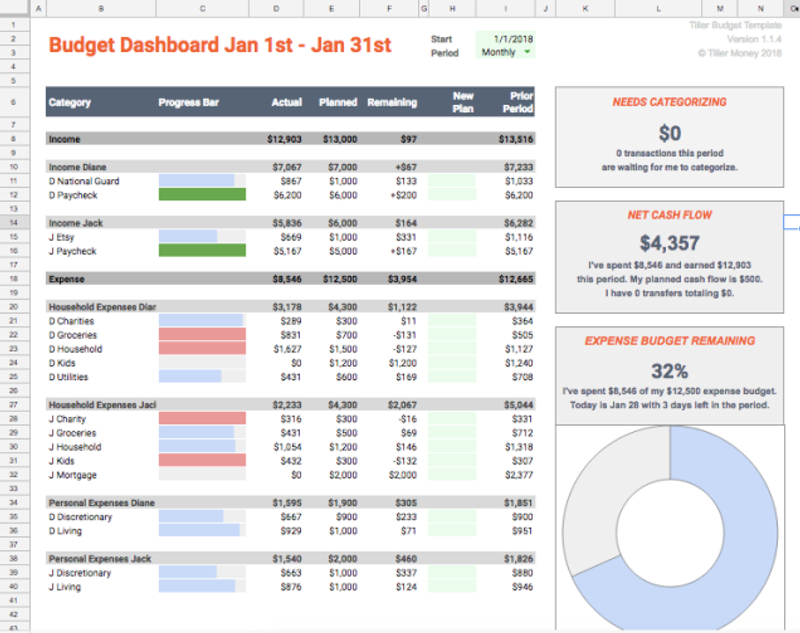Screen dimensions: 800x633
Task: Click the D Paycheck green progress bar
Action: tap(202, 195)
